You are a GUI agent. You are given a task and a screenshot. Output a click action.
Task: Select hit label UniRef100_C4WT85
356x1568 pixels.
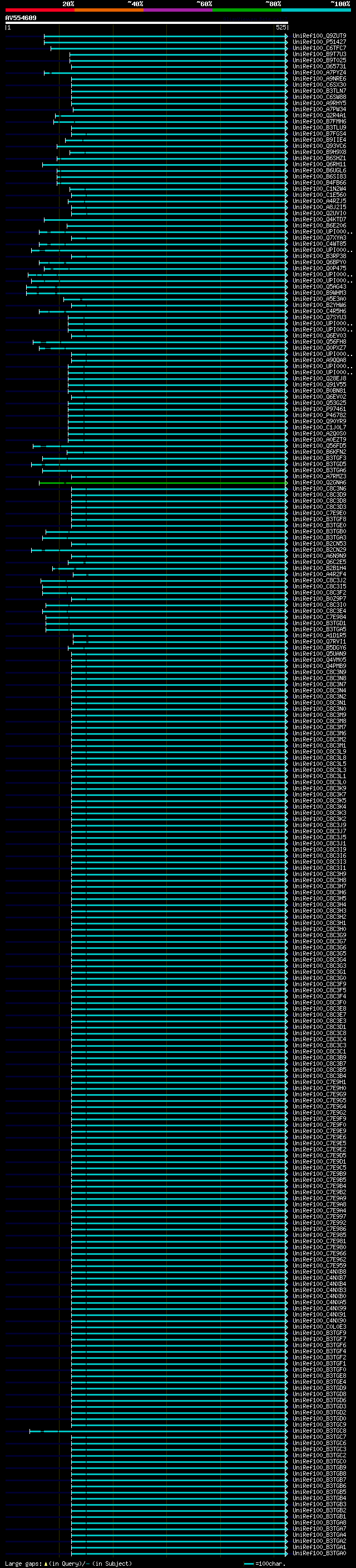pyautogui.click(x=319, y=244)
